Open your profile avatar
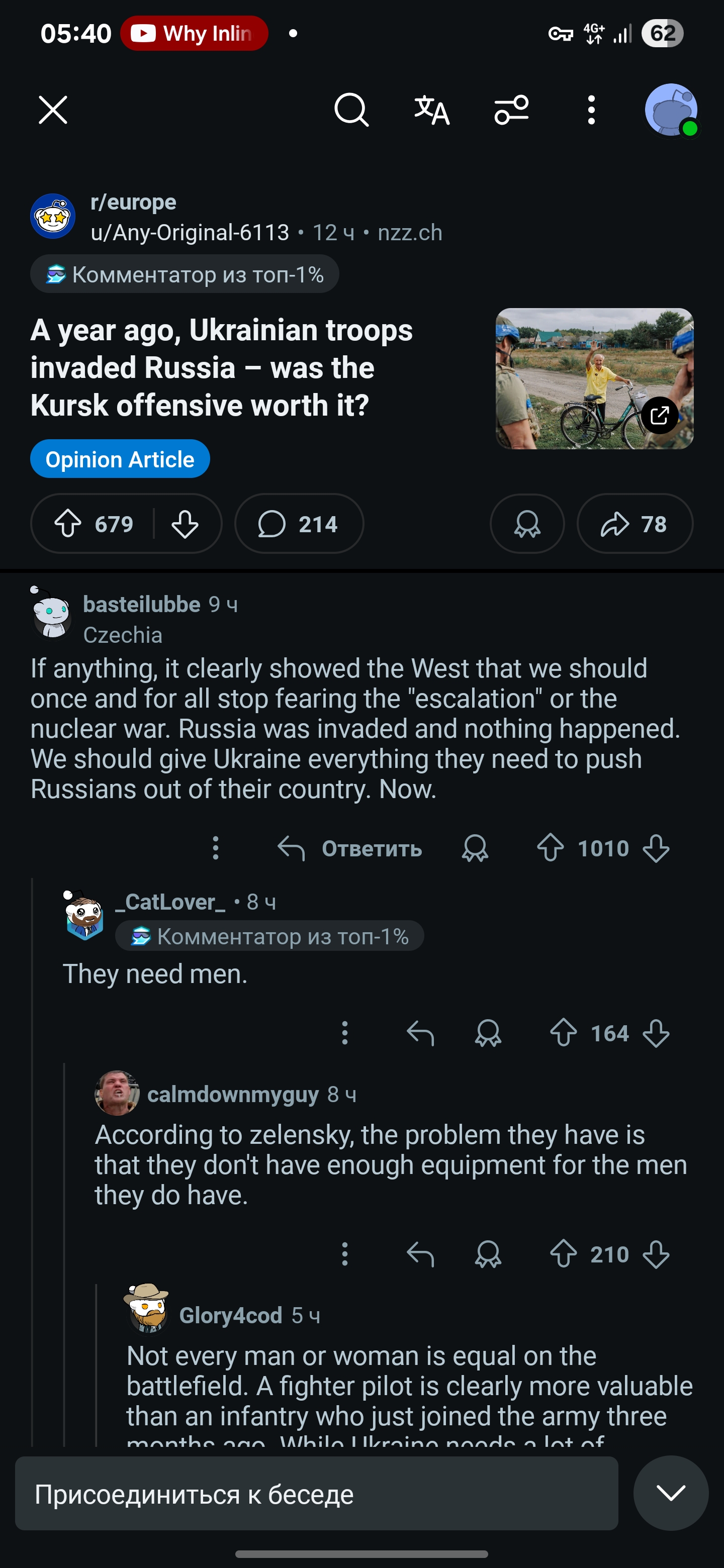This screenshot has height=1568, width=724. pos(671,110)
